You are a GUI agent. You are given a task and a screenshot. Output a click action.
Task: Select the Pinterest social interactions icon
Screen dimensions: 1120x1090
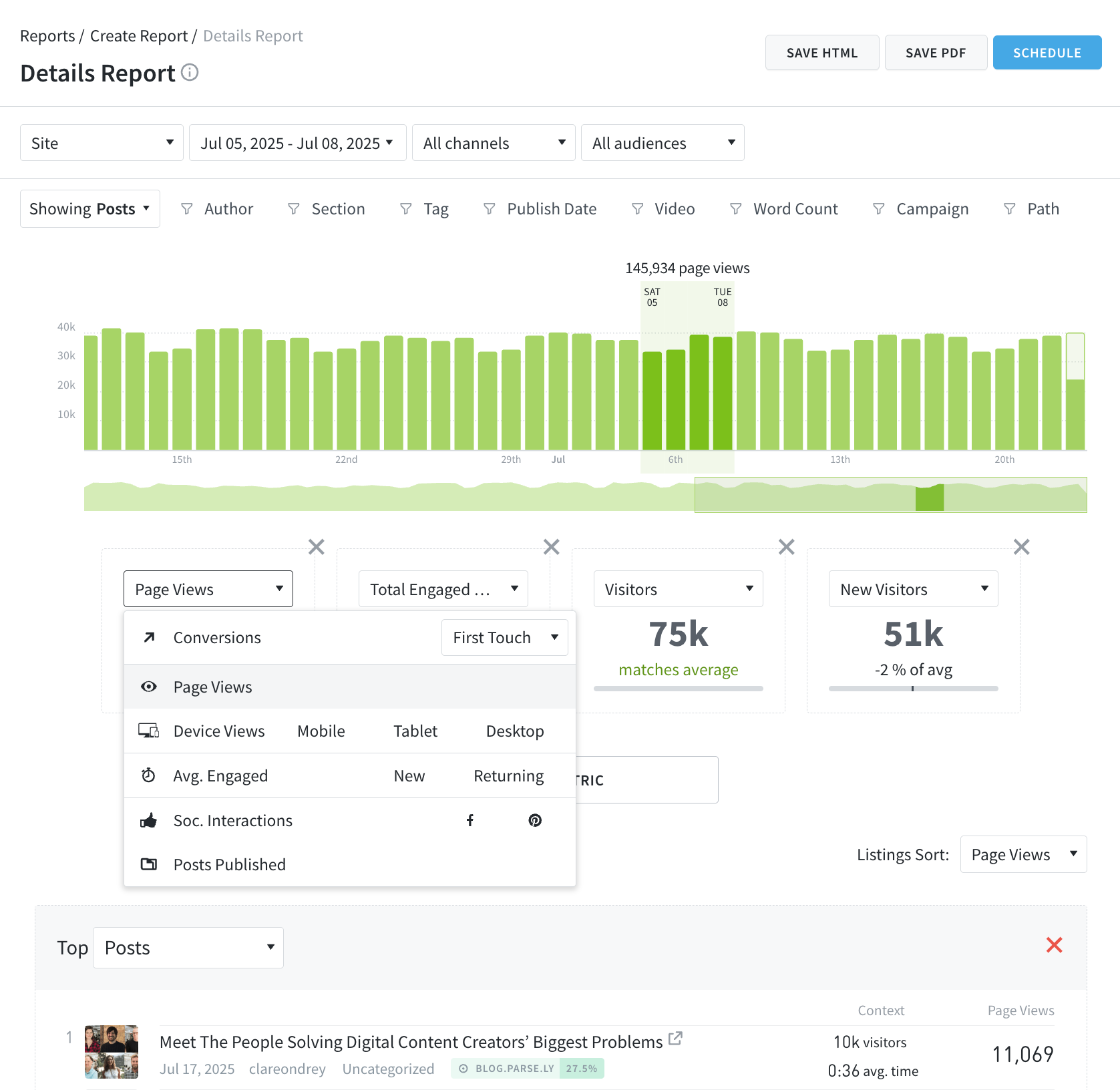pyautogui.click(x=535, y=820)
